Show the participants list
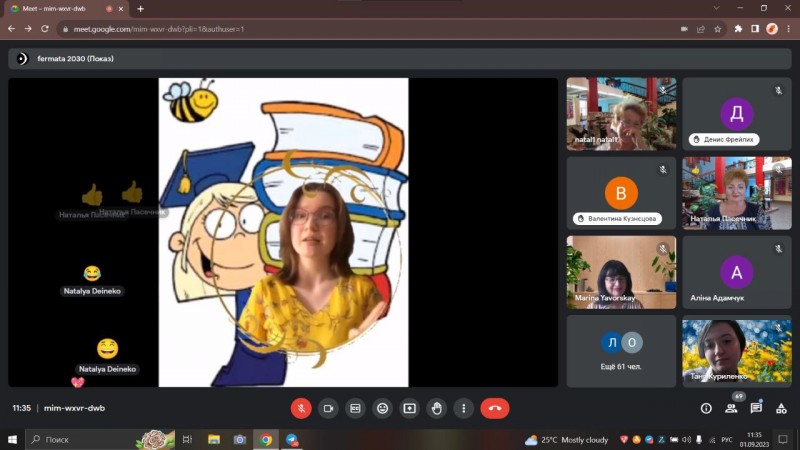The width and height of the screenshot is (800, 450). (x=731, y=408)
